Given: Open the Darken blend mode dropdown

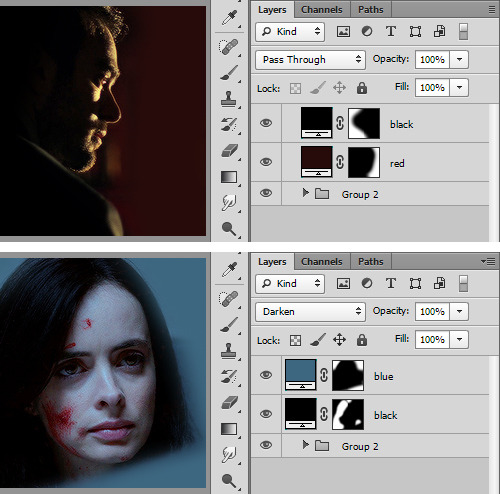Looking at the screenshot, I should pyautogui.click(x=310, y=312).
